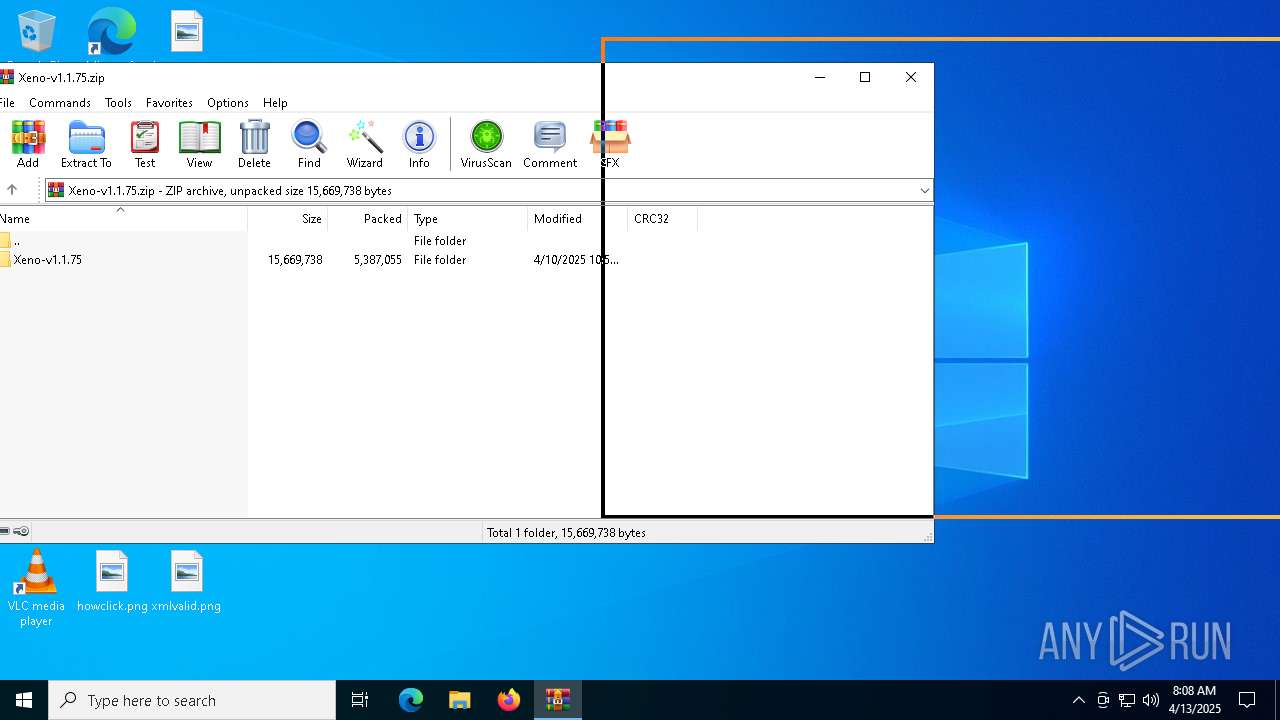Click the Add toolbar icon
The width and height of the screenshot is (1280, 720).
point(28,144)
